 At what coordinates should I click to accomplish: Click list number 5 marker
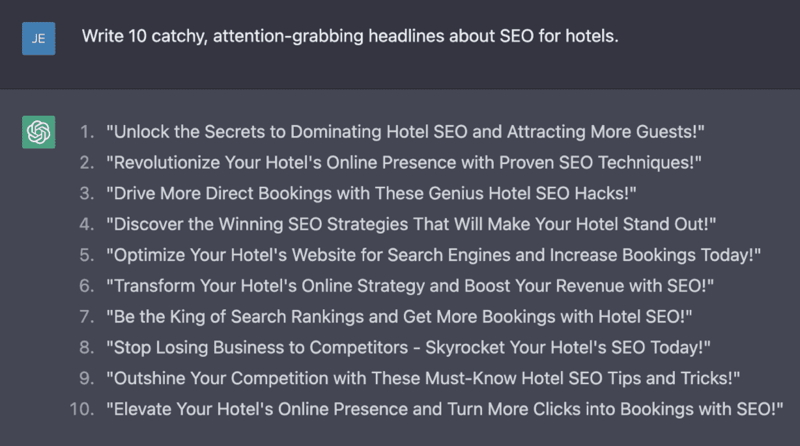pyautogui.click(x=86, y=255)
